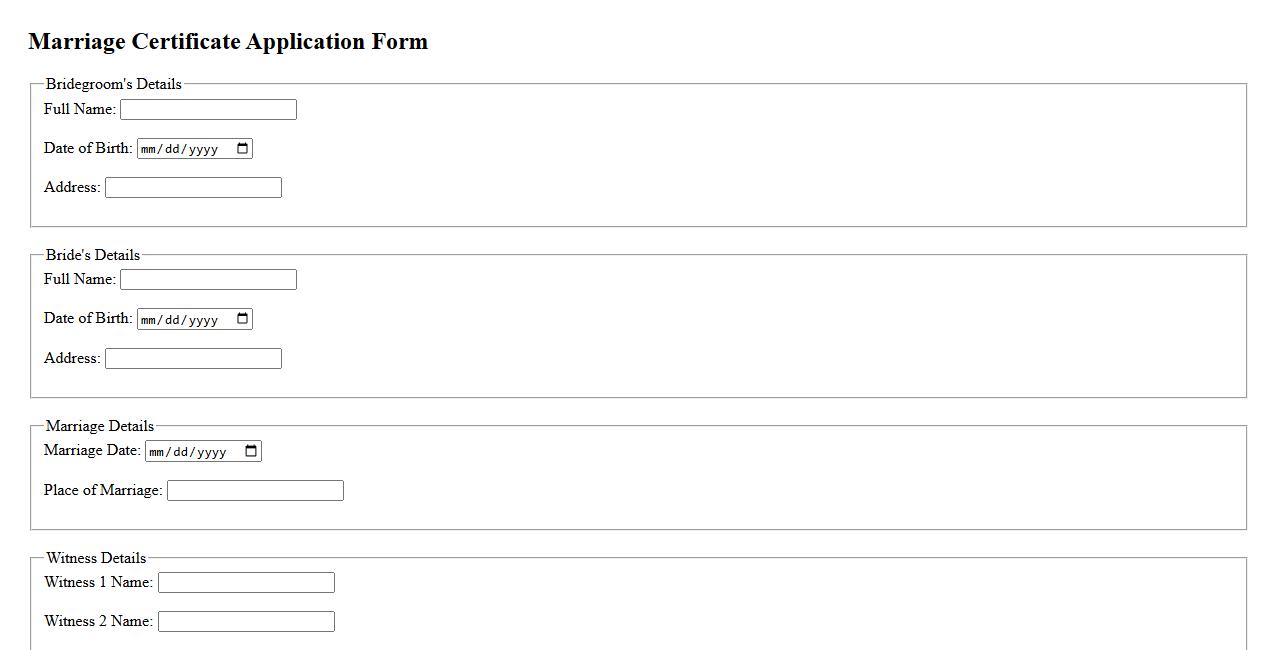
Task: Open the Marriage Date calendar picker icon
Action: tap(251, 451)
